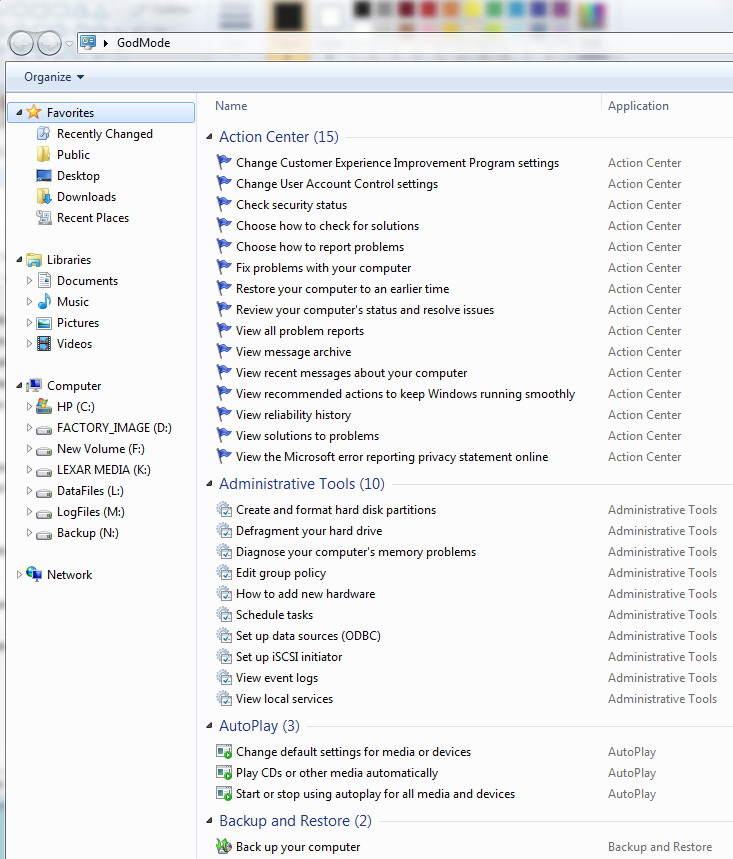
Task: Select the Favorites star icon
Action: [34, 112]
